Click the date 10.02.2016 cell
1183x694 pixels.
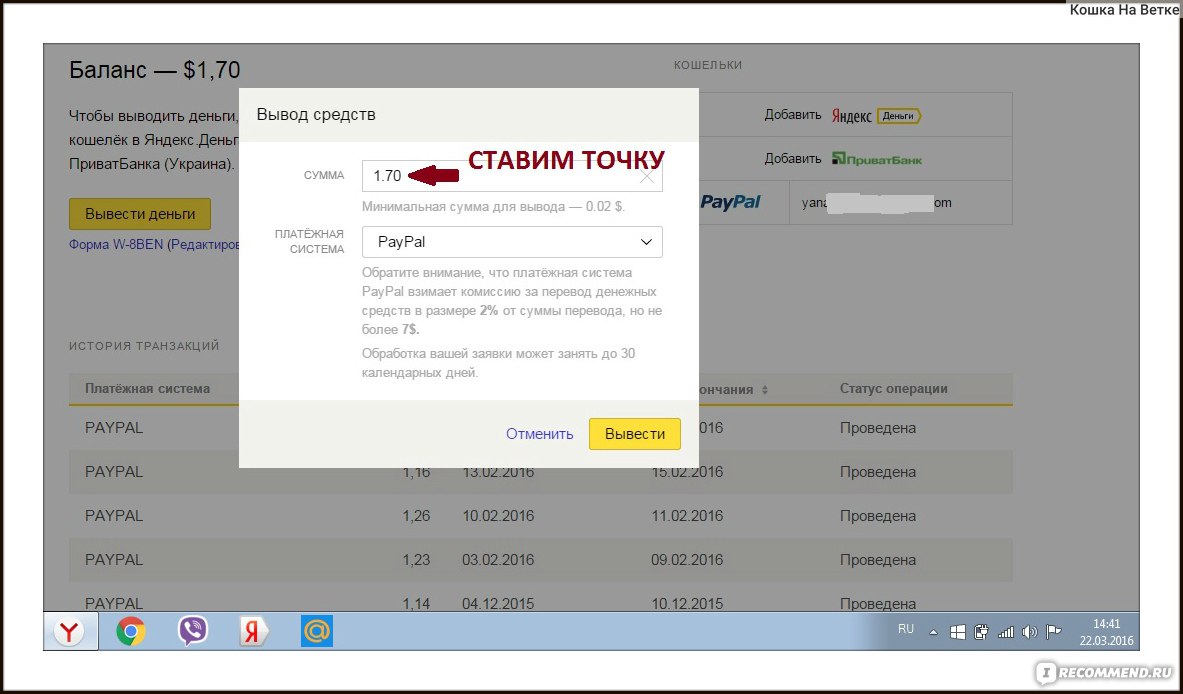[498, 516]
